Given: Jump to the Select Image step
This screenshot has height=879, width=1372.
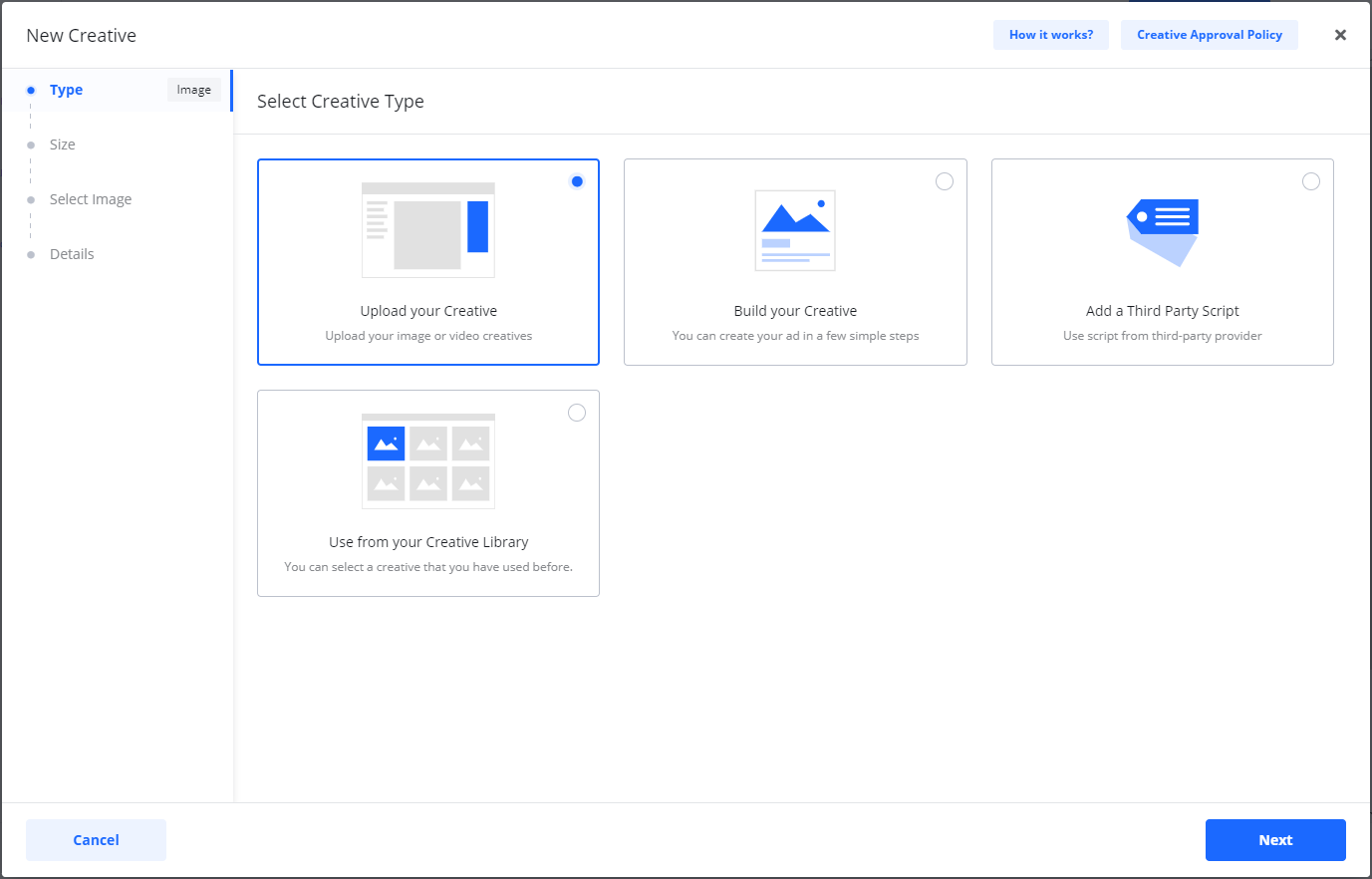Looking at the screenshot, I should tap(91, 199).
